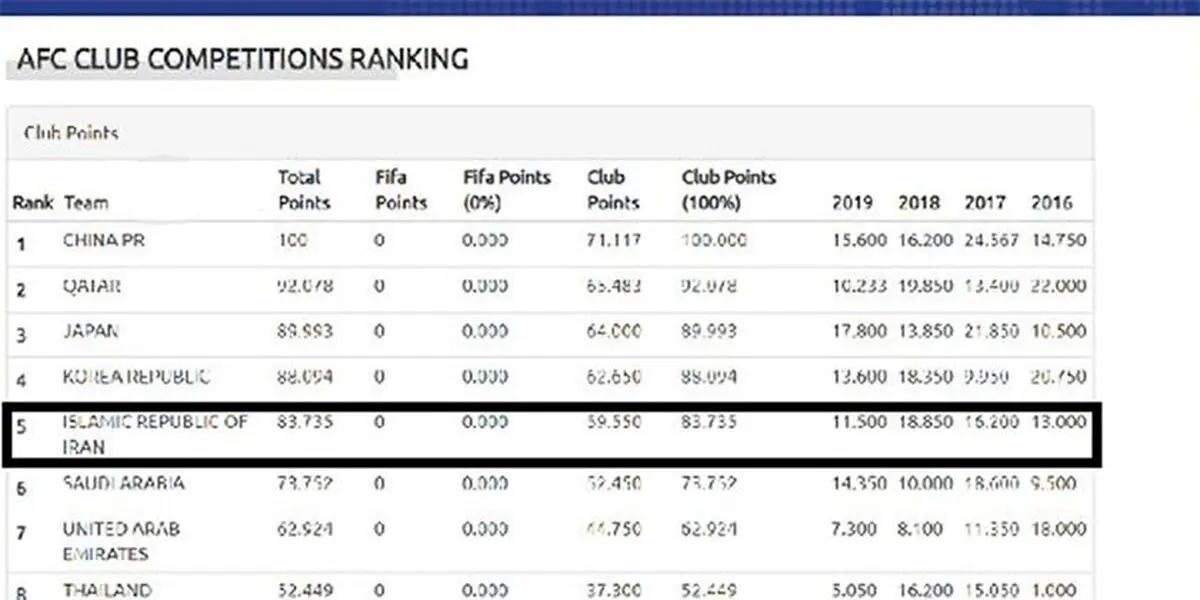Image resolution: width=1200 pixels, height=600 pixels.
Task: Open the SAUDI ARABIA team entry
Action: tap(124, 484)
